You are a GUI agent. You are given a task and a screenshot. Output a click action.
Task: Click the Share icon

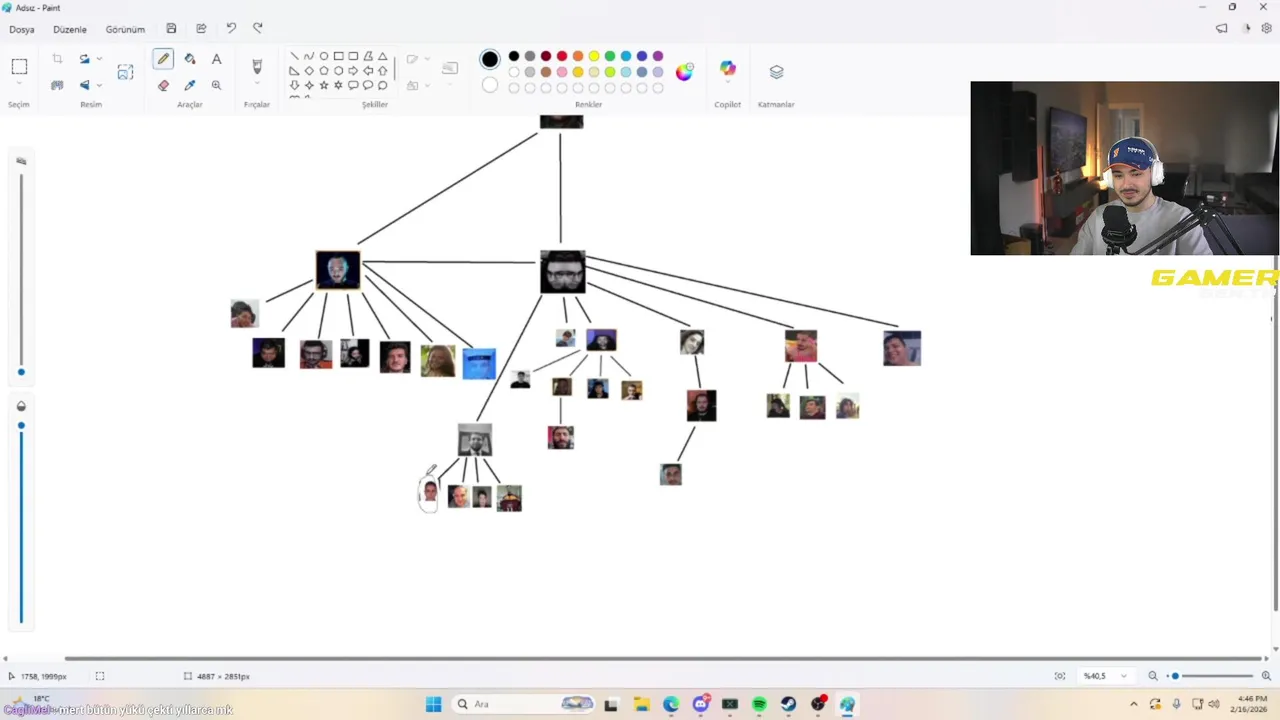click(201, 29)
